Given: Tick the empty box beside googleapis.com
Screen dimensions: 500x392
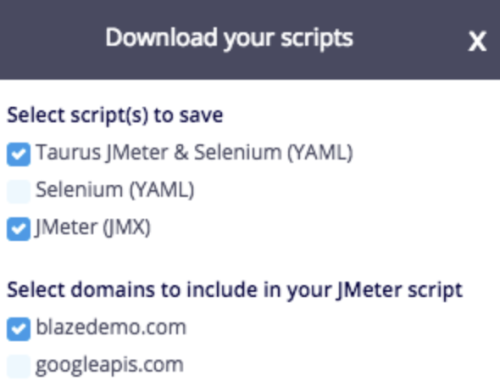Looking at the screenshot, I should tap(19, 366).
